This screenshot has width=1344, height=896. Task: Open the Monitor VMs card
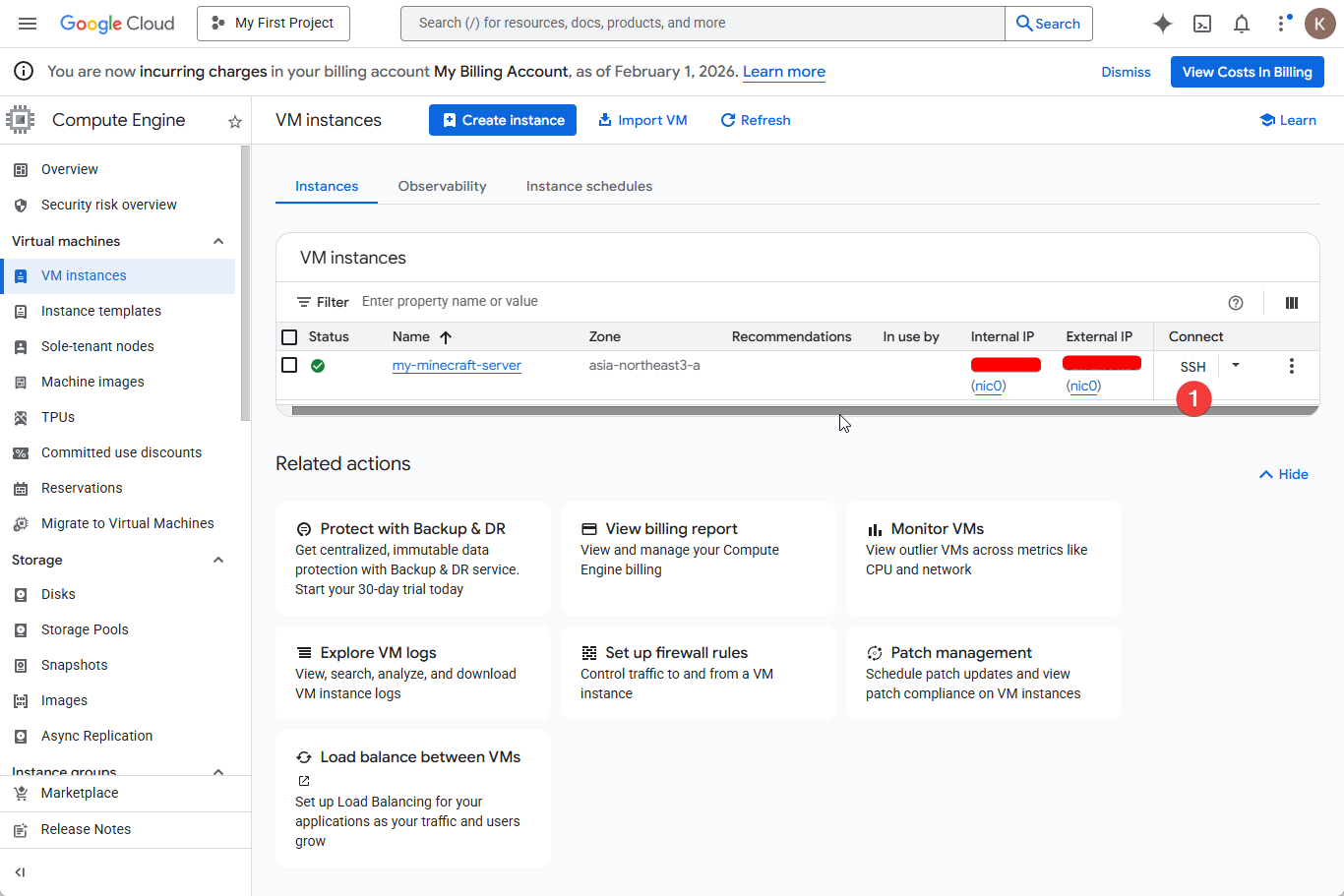(984, 559)
